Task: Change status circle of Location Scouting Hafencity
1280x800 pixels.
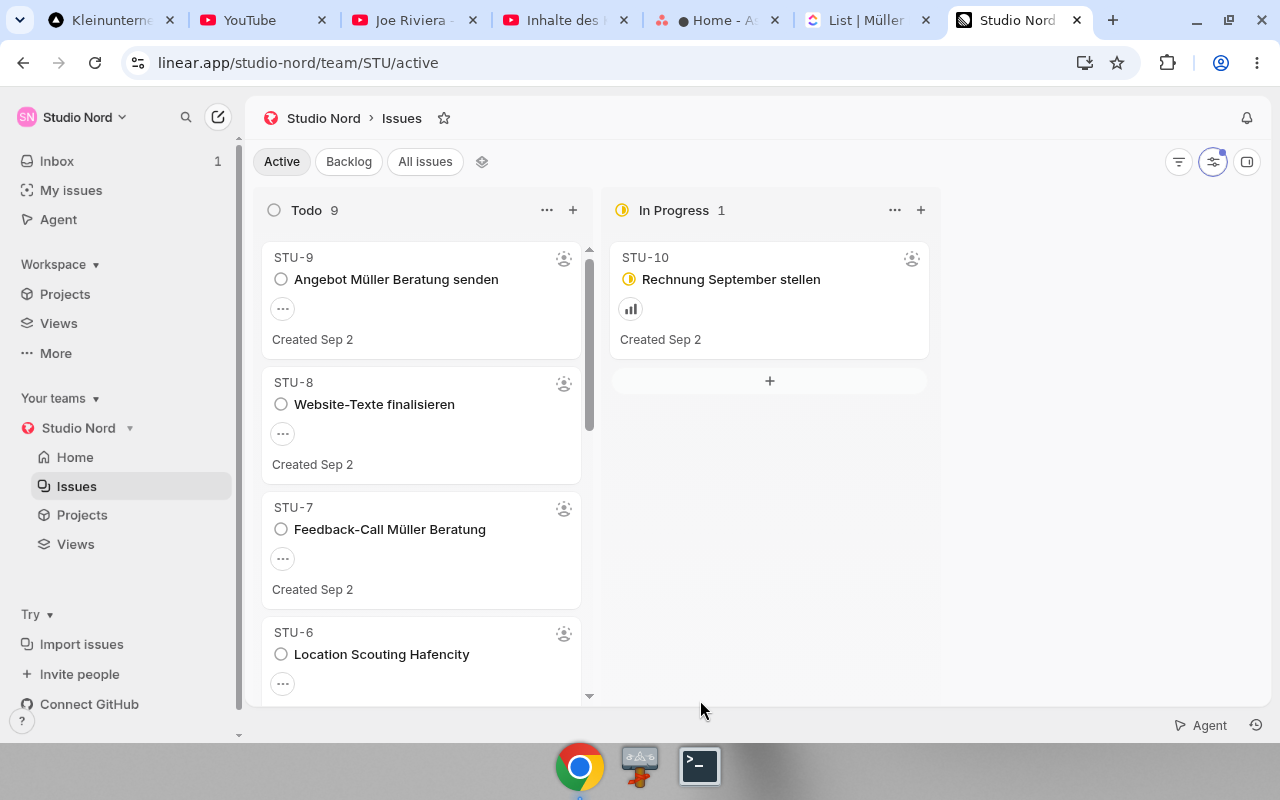Action: point(281,654)
